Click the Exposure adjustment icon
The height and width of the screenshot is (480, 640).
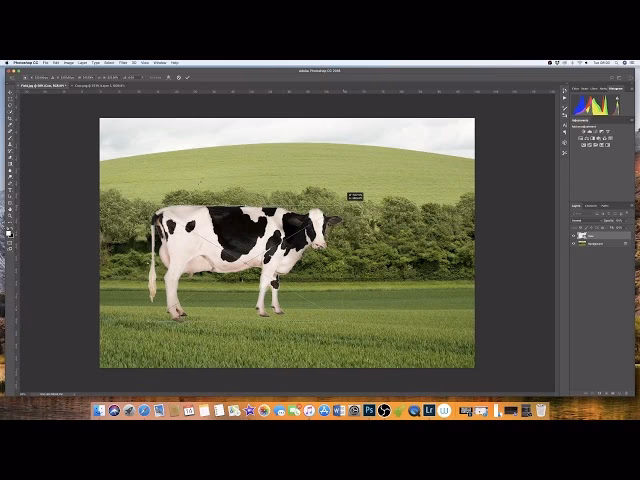(601, 131)
